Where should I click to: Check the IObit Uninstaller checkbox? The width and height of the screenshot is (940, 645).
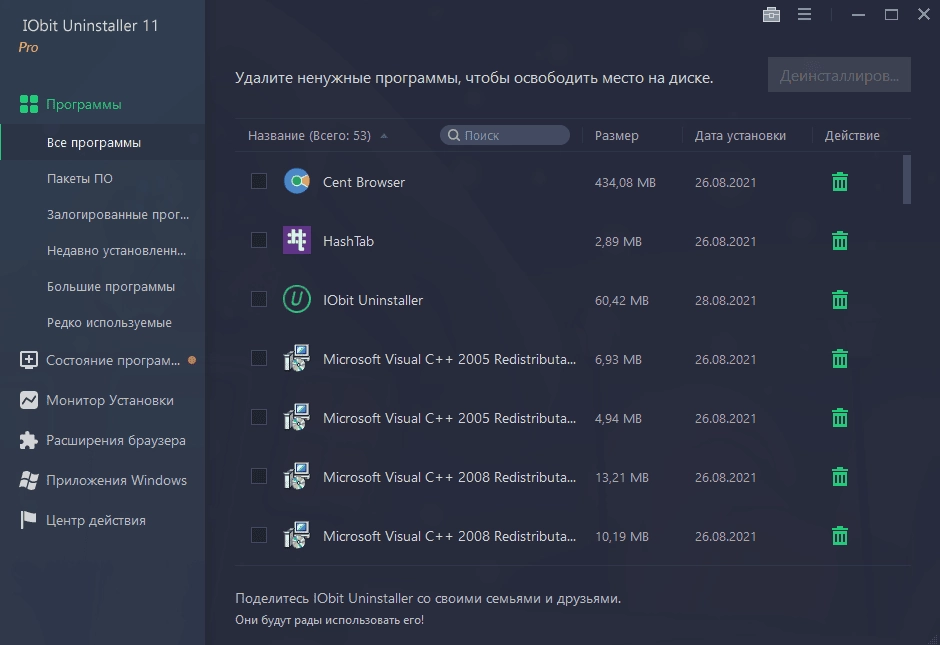[259, 299]
